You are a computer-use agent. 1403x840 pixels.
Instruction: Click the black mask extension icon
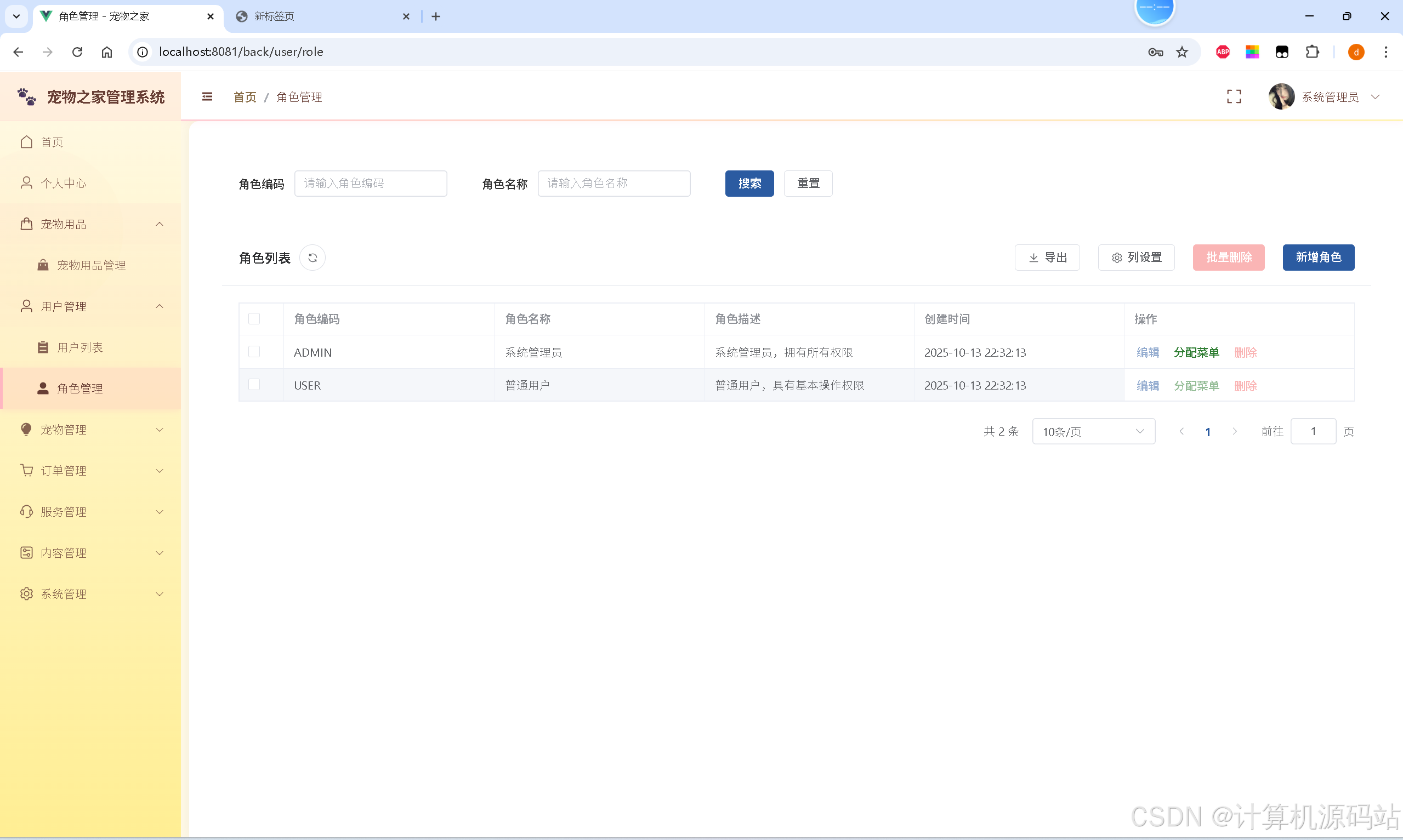coord(1282,52)
